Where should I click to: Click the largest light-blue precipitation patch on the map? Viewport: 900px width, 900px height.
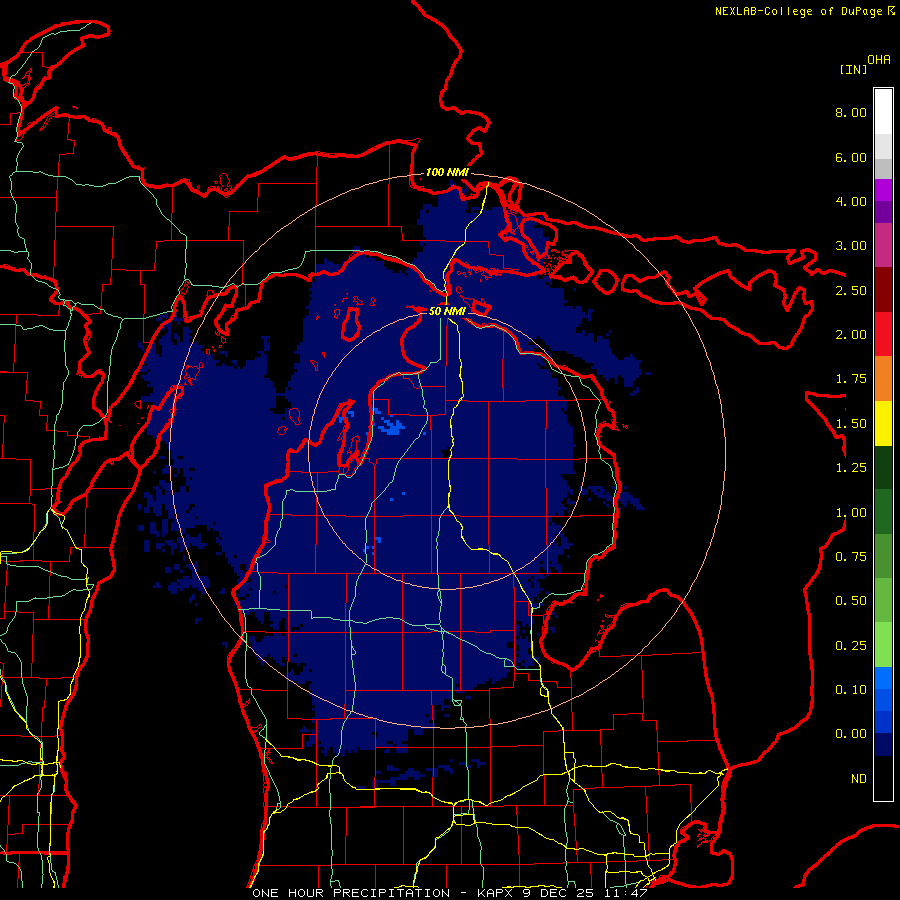pyautogui.click(x=391, y=426)
